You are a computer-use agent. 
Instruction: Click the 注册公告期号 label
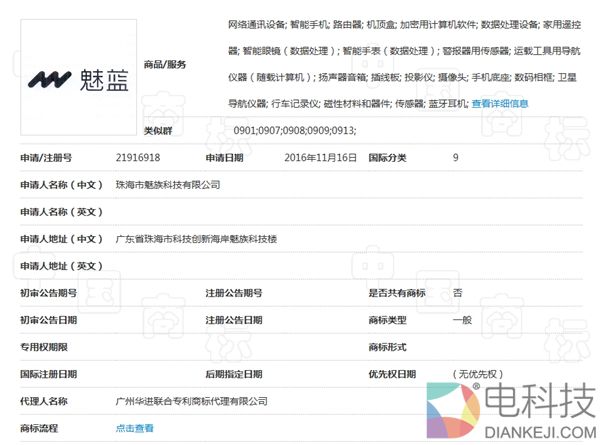234,293
